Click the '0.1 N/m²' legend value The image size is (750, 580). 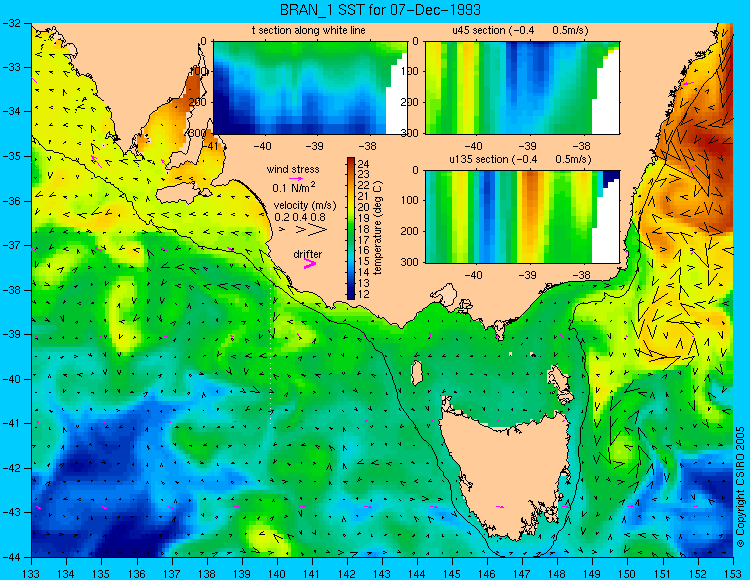coord(294,187)
